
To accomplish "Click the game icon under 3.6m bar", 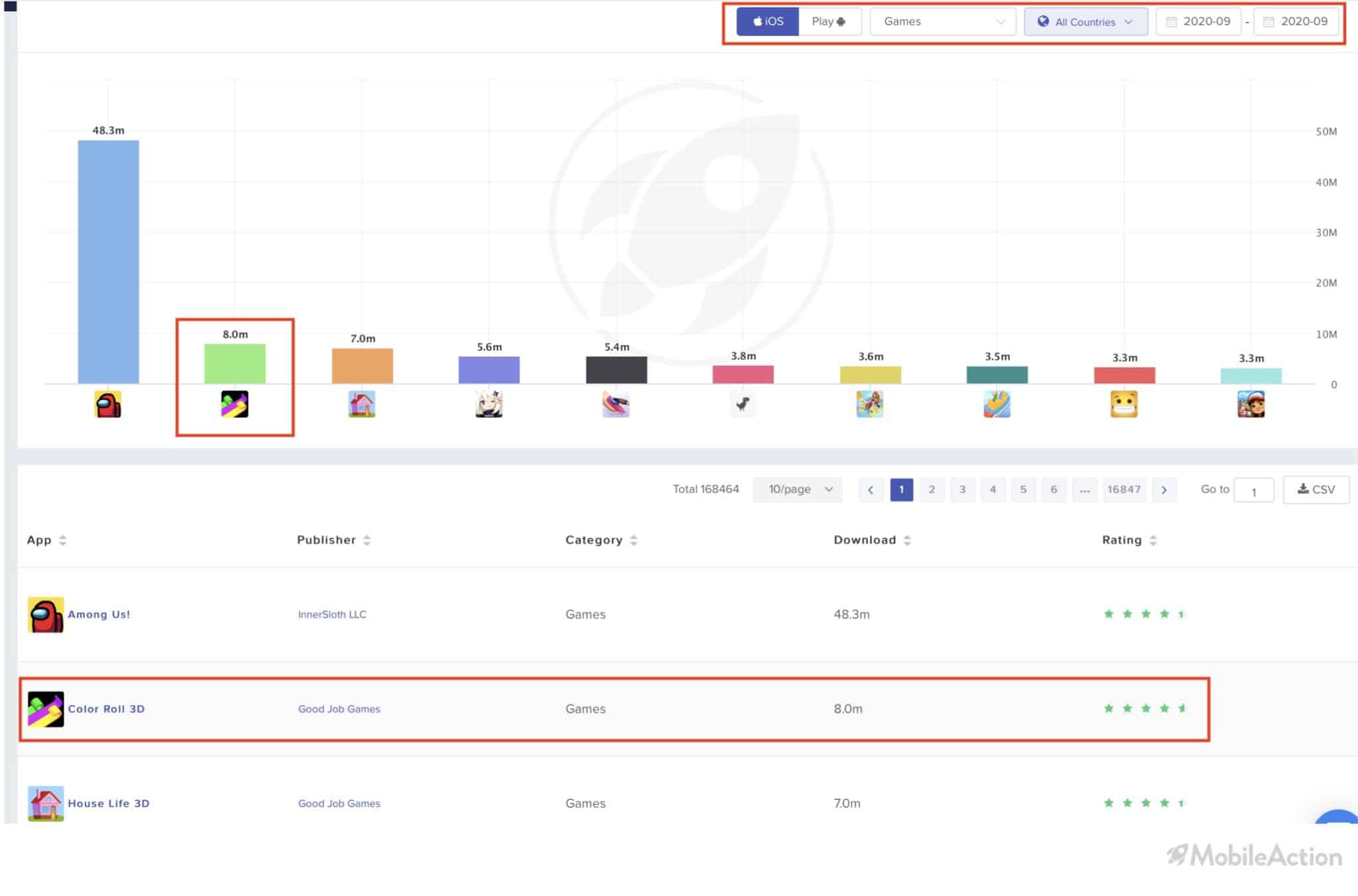I will [870, 404].
